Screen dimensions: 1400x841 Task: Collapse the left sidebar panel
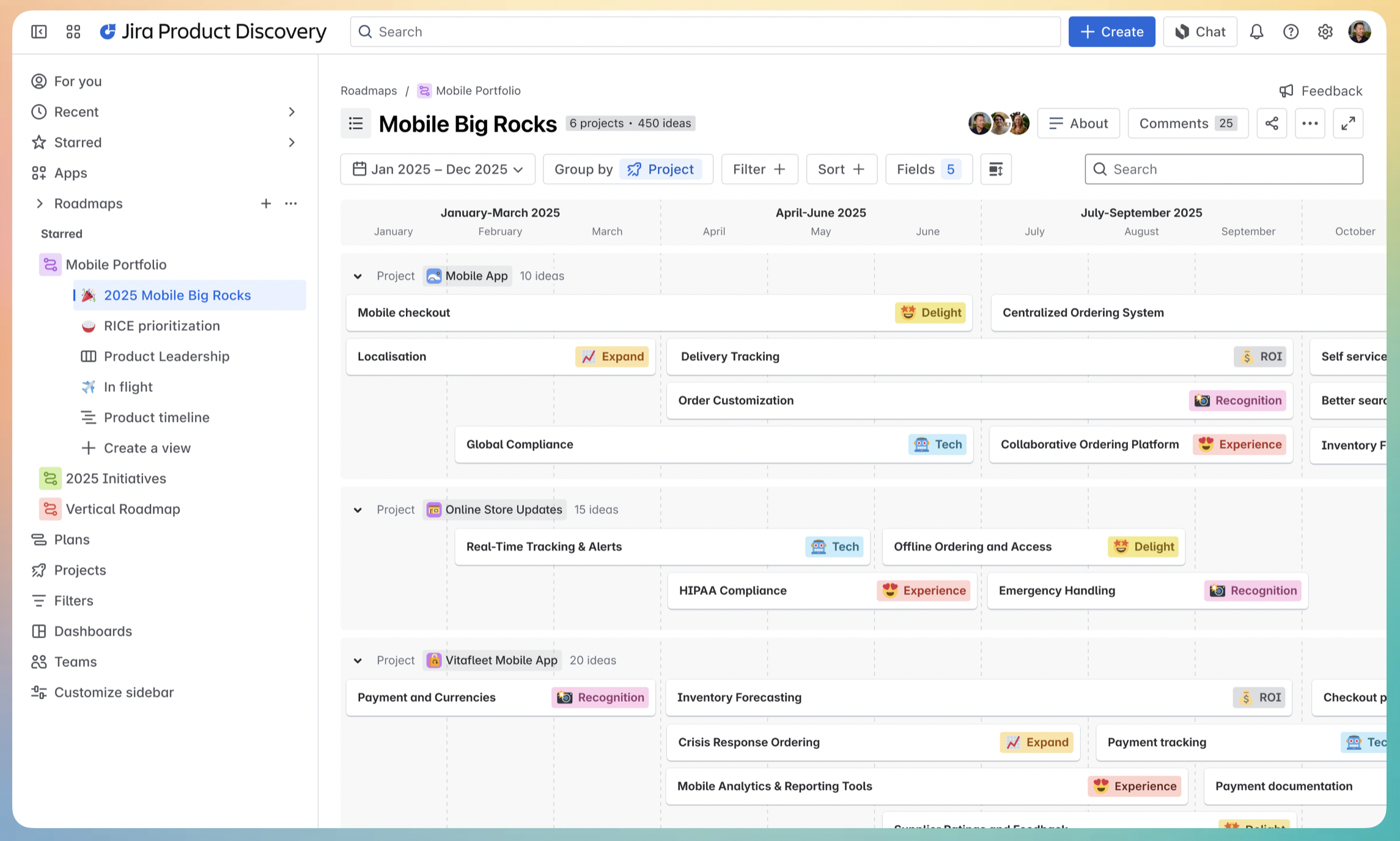pos(39,31)
